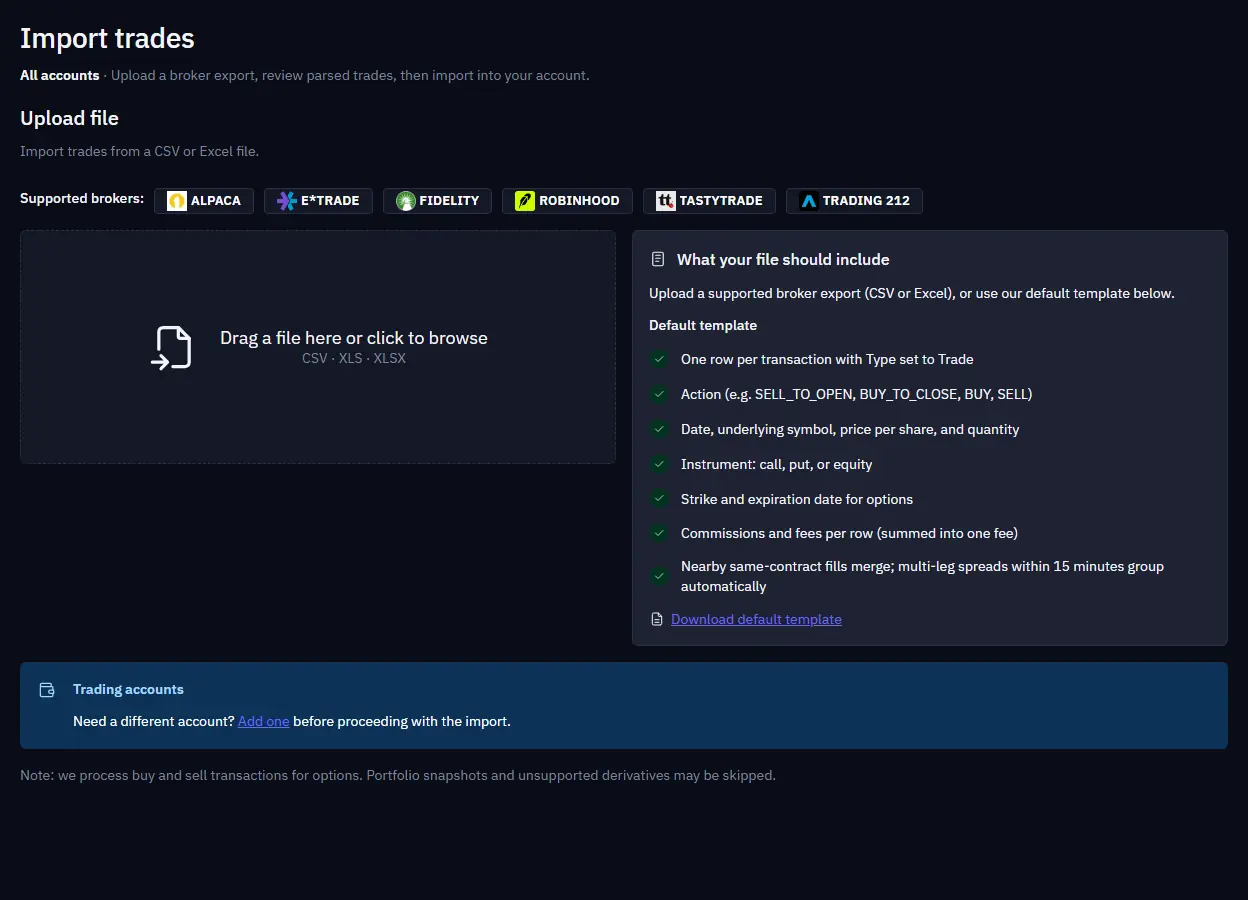Click 'What your file should include' heading
The height and width of the screenshot is (900, 1248).
pos(783,259)
